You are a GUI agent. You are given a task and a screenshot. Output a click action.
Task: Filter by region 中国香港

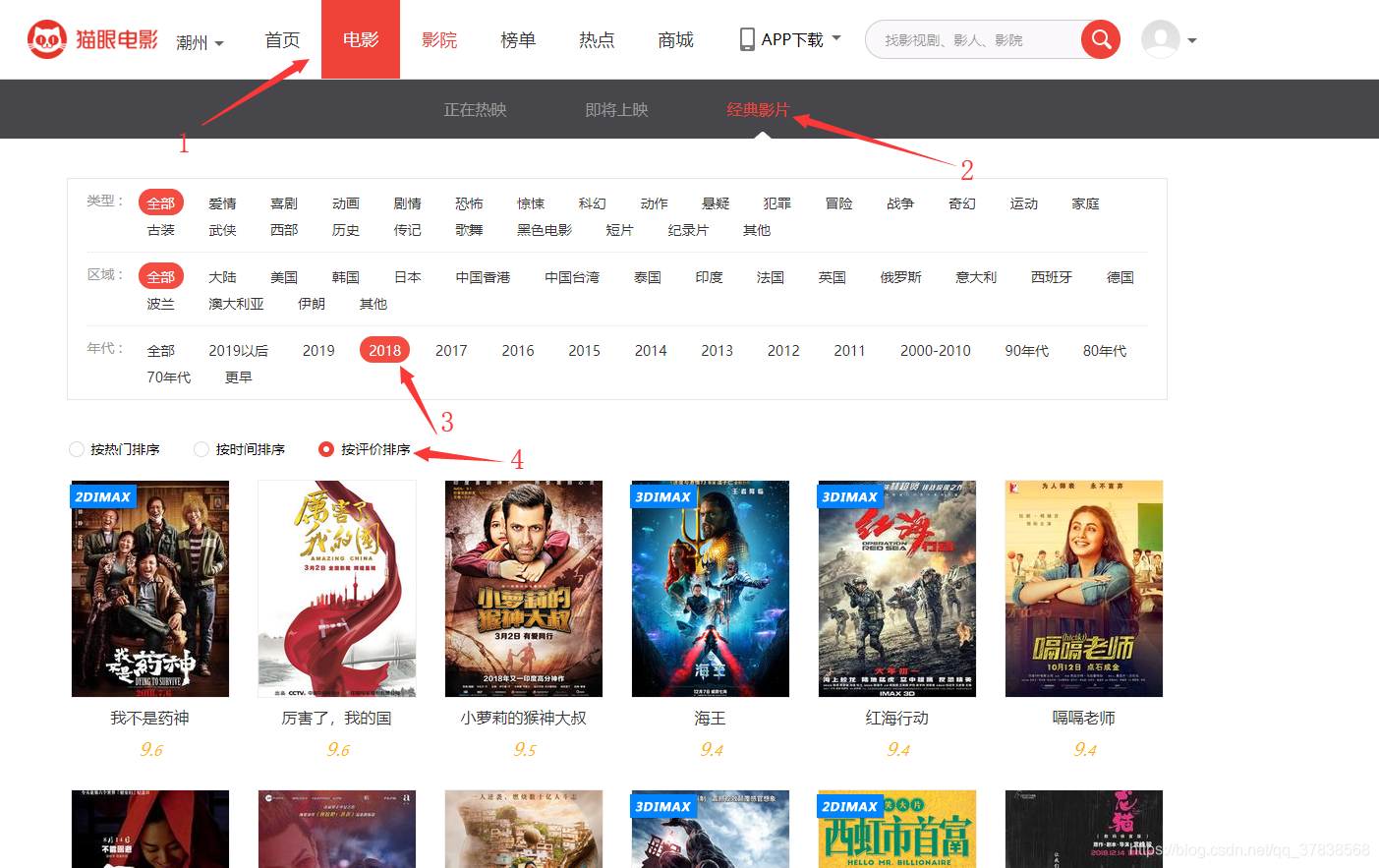[x=483, y=277]
